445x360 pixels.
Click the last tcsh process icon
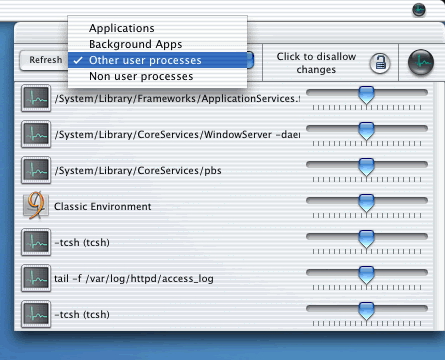pos(36,314)
